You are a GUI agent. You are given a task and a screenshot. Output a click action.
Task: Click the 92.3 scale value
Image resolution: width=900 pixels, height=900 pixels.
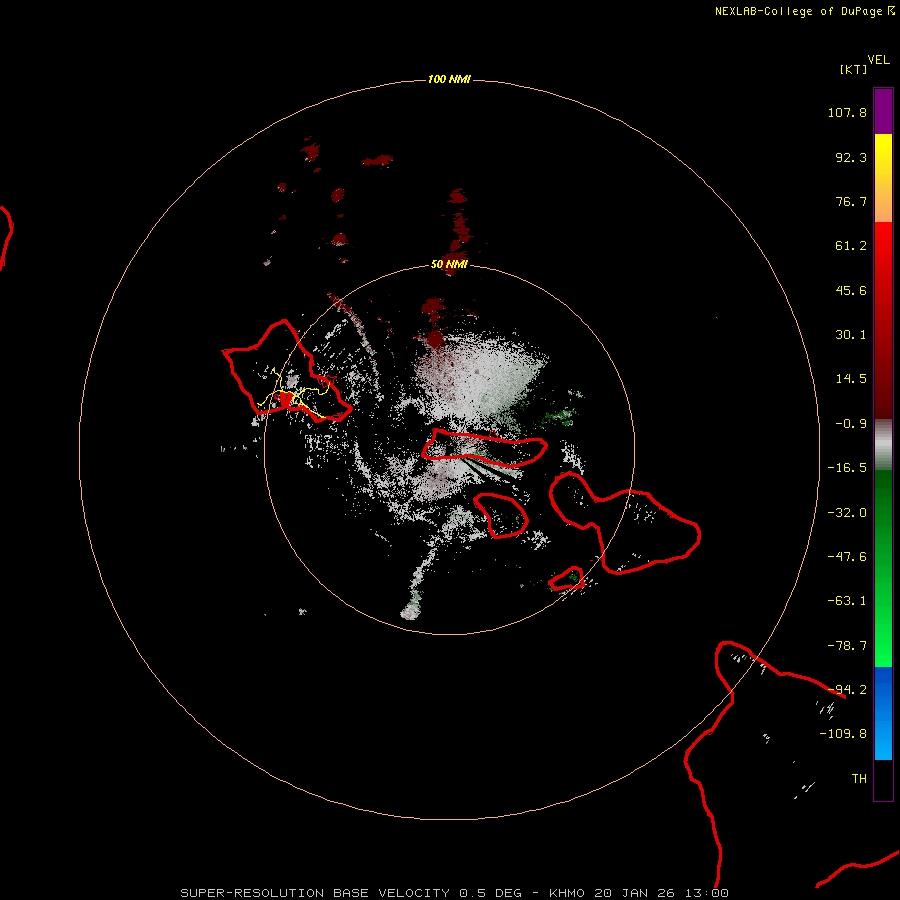click(851, 157)
